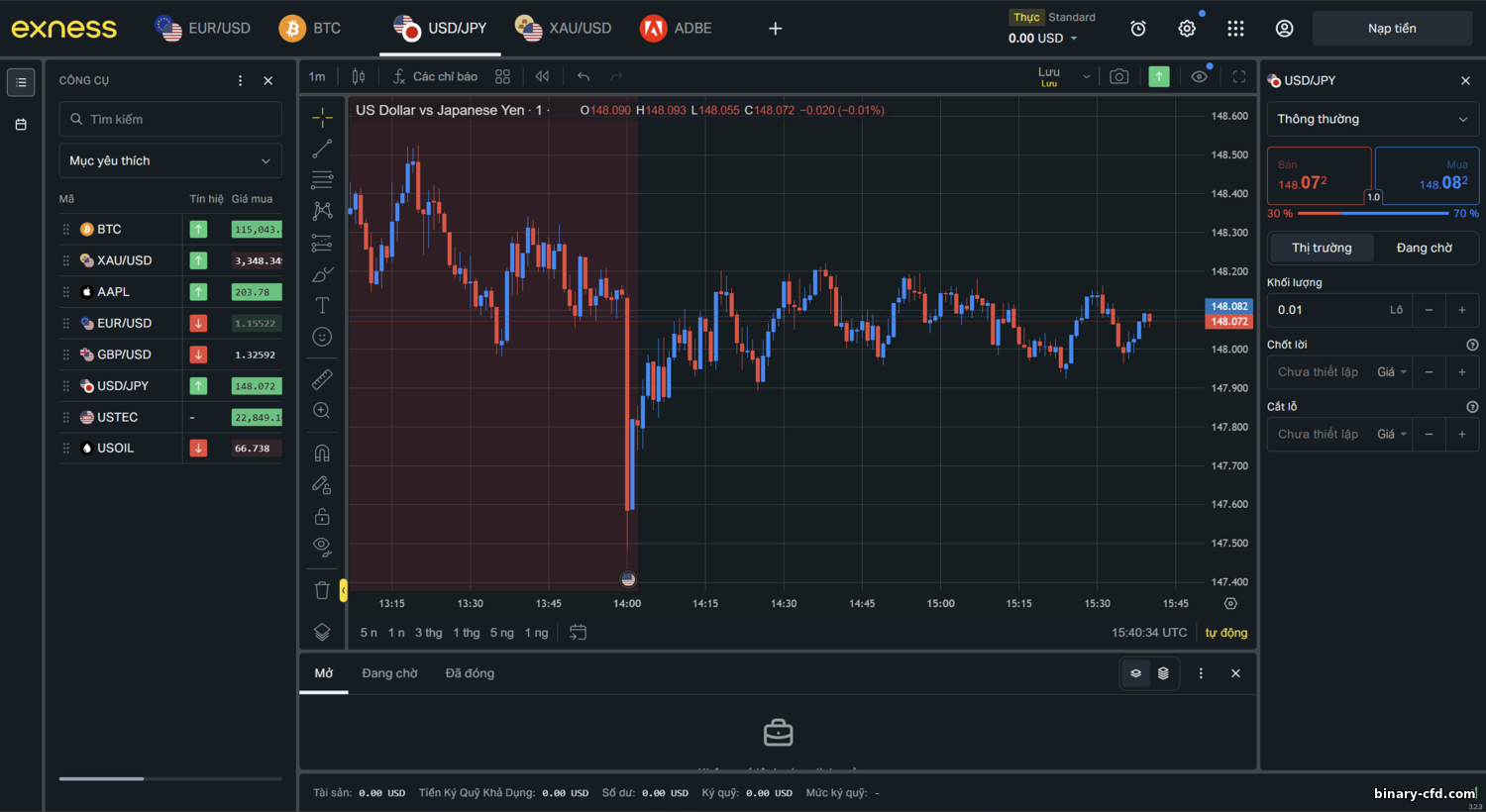Image resolution: width=1486 pixels, height=812 pixels.
Task: Expand the Mục yêu thích dropdown
Action: click(170, 160)
